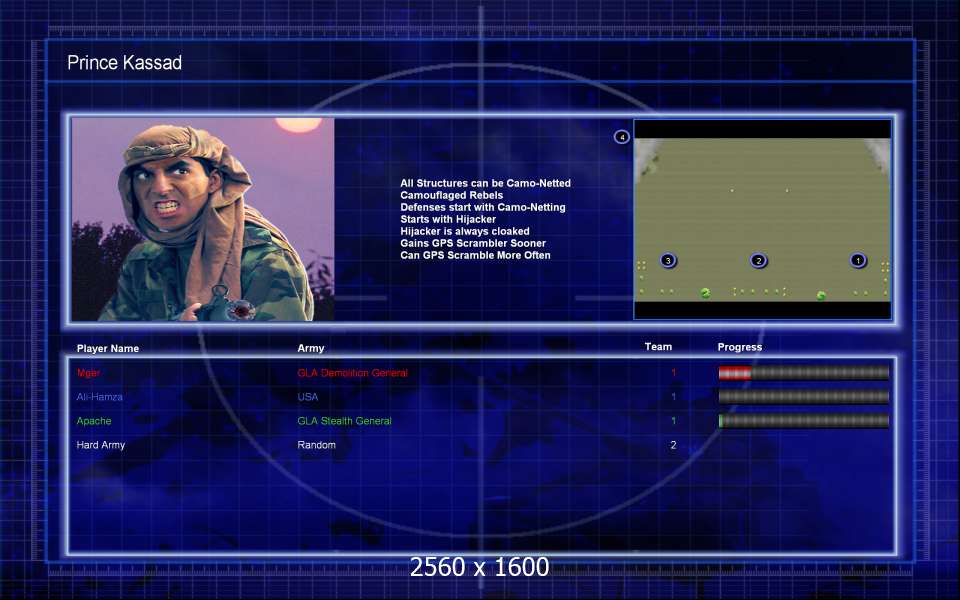Click team number 1 in the Ali-Hamza row
This screenshot has height=600, width=960.
pos(673,397)
